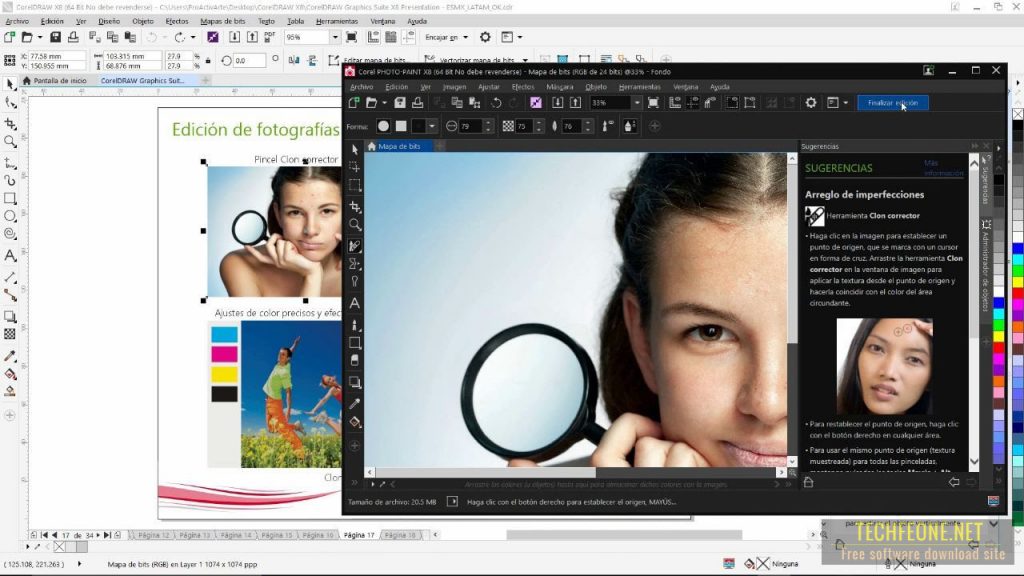
Task: Select the Drop shadow tool in PHOTO-PAINT toolbox
Action: point(355,382)
